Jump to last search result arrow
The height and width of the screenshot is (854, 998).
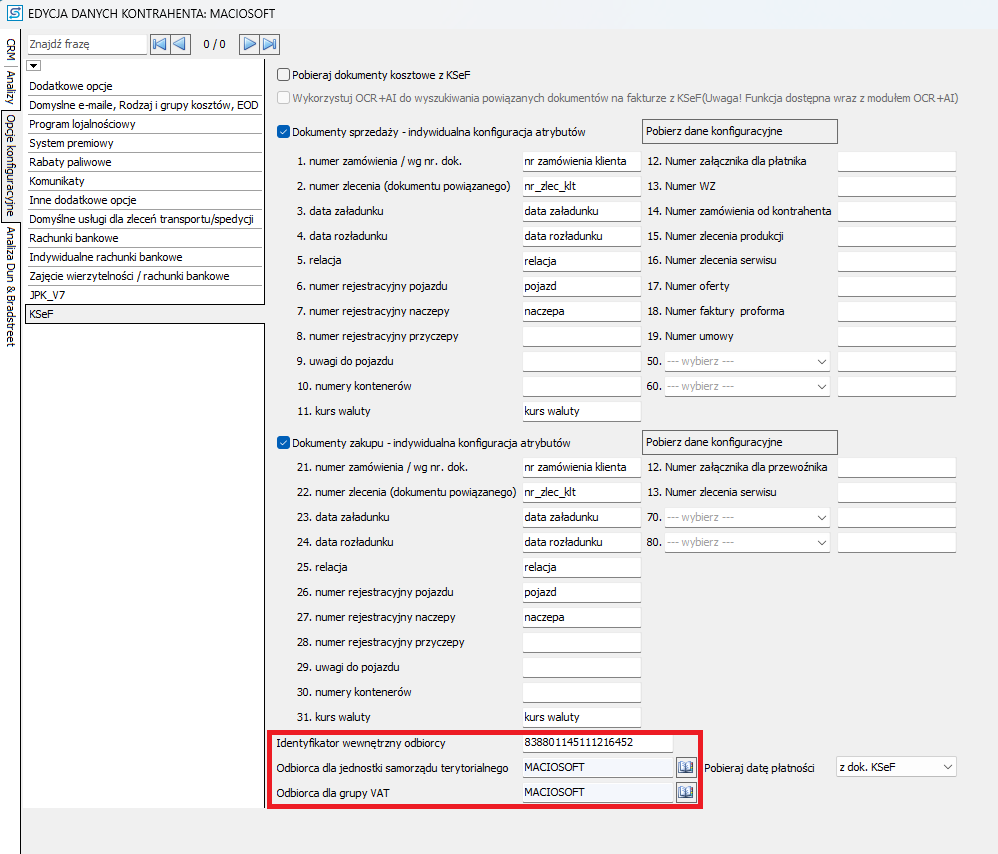tap(270, 44)
